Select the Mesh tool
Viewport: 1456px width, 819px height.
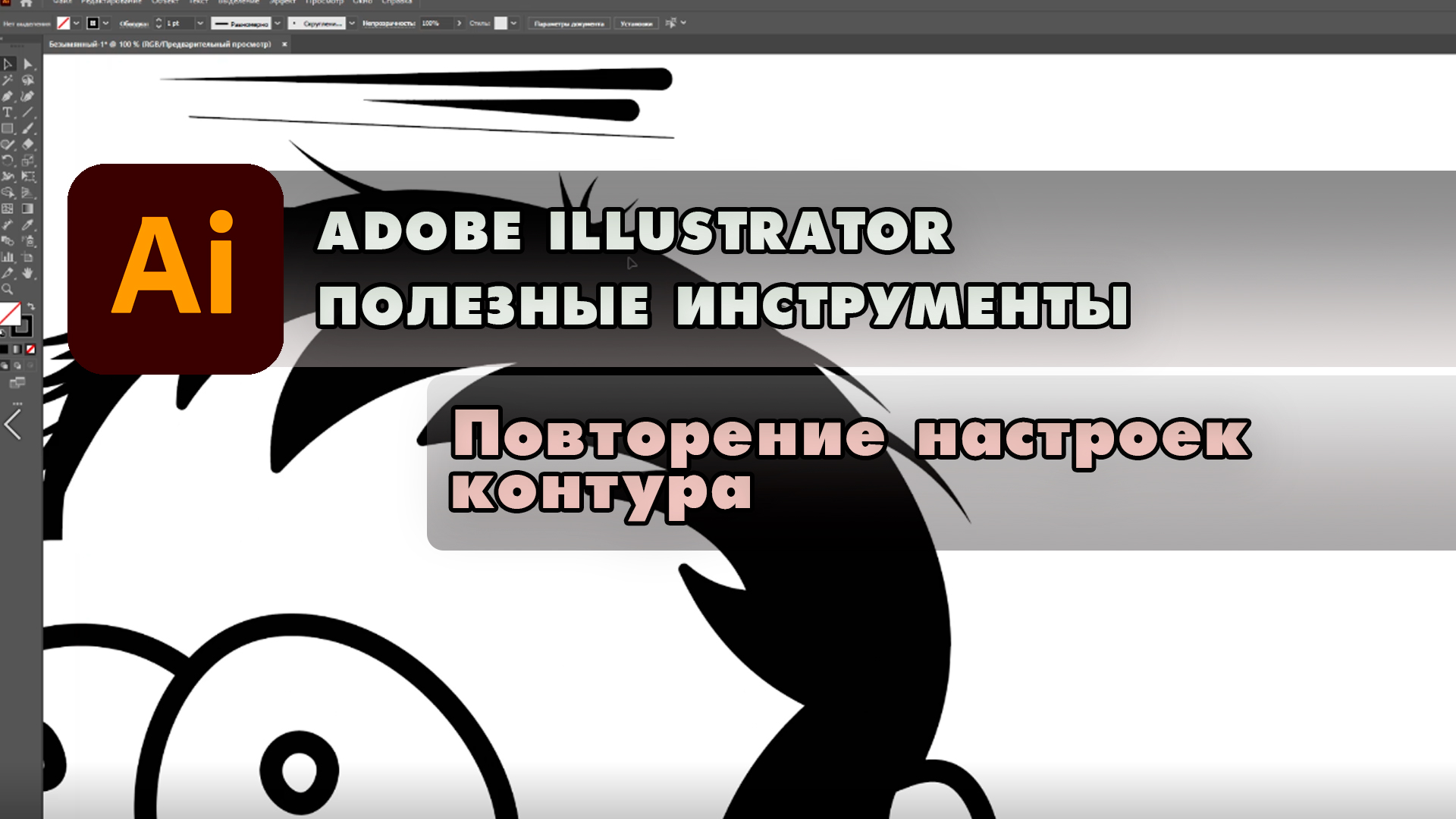8,209
